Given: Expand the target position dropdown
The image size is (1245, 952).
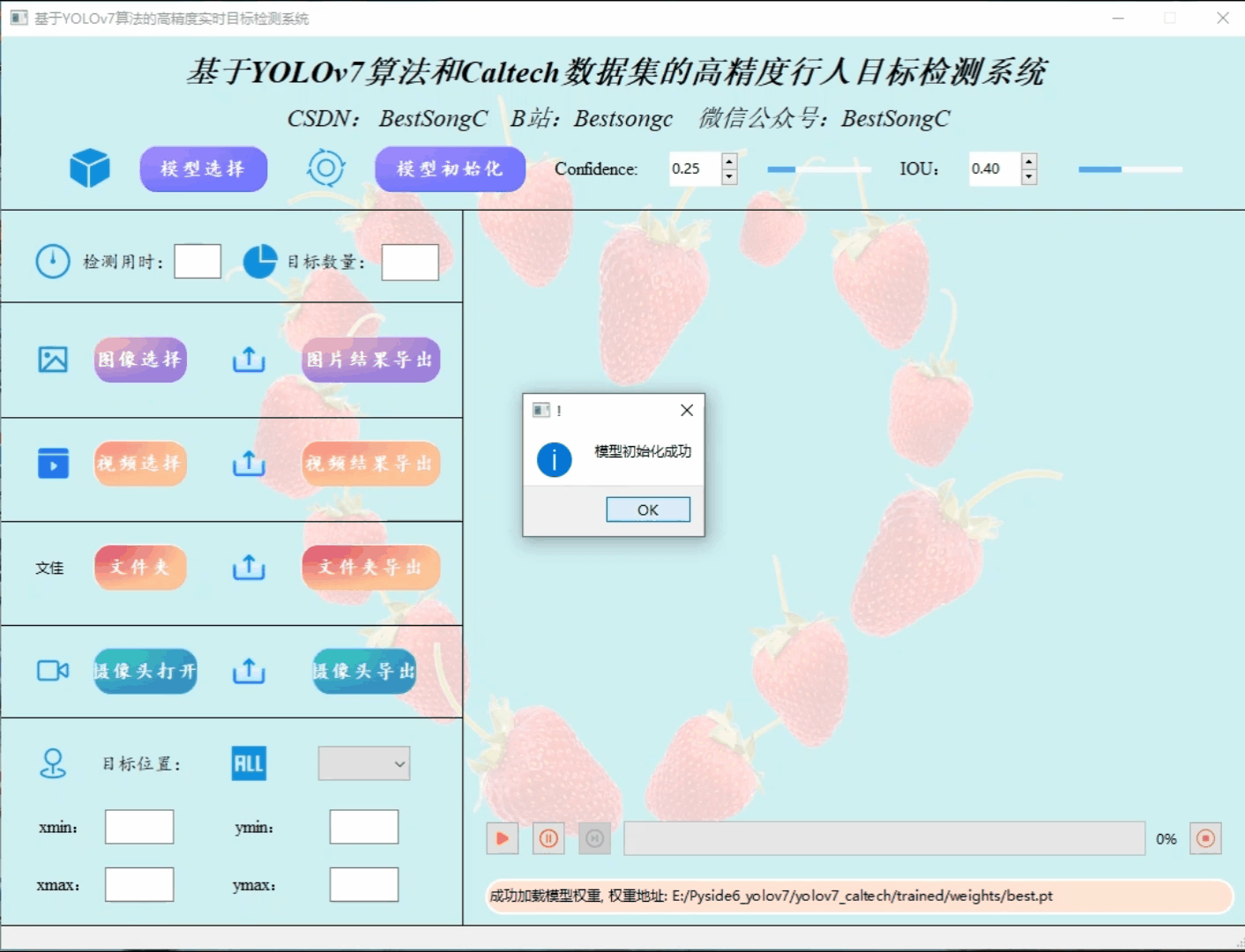Looking at the screenshot, I should (x=364, y=764).
